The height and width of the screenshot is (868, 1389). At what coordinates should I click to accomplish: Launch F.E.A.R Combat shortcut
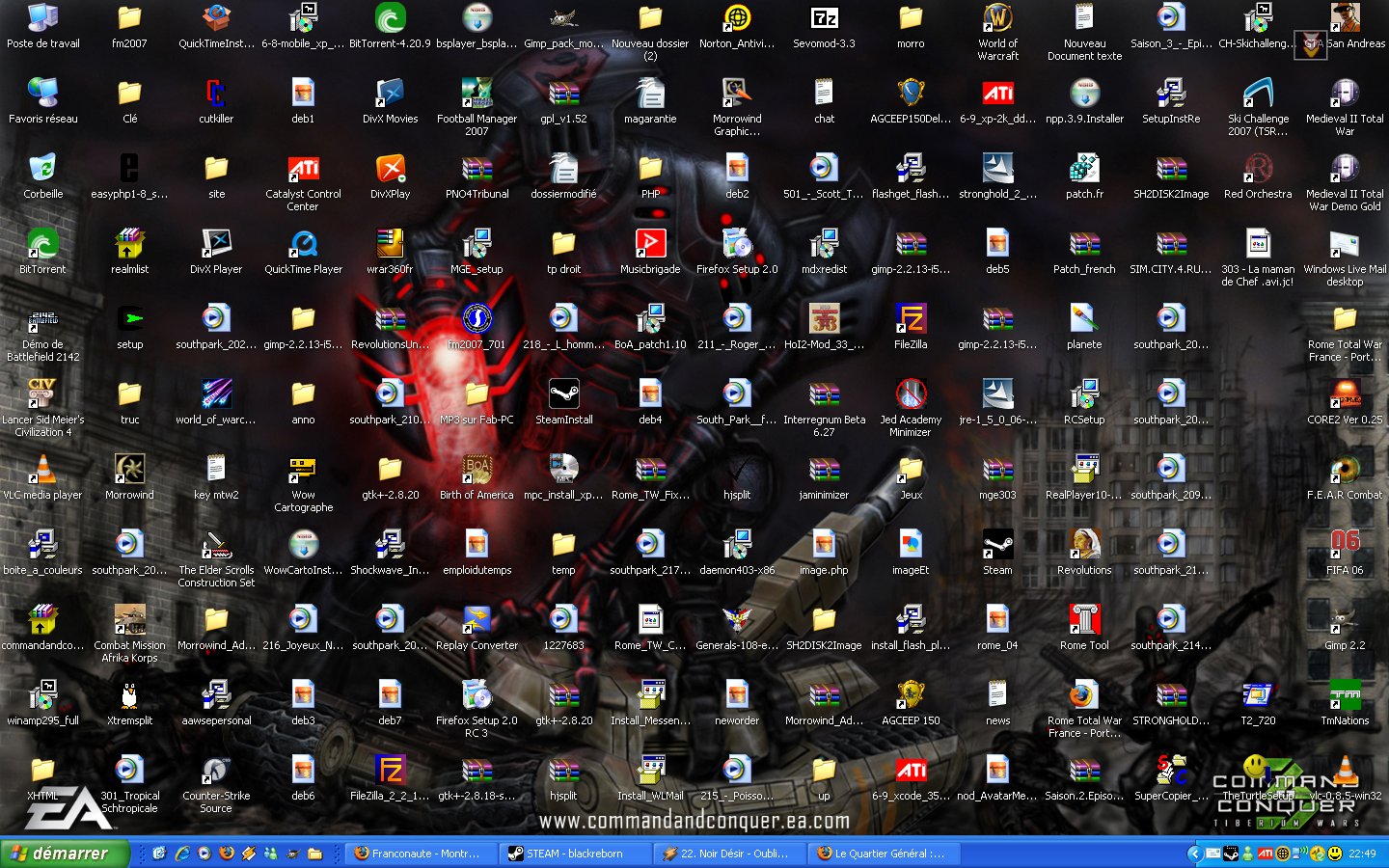coord(1346,477)
